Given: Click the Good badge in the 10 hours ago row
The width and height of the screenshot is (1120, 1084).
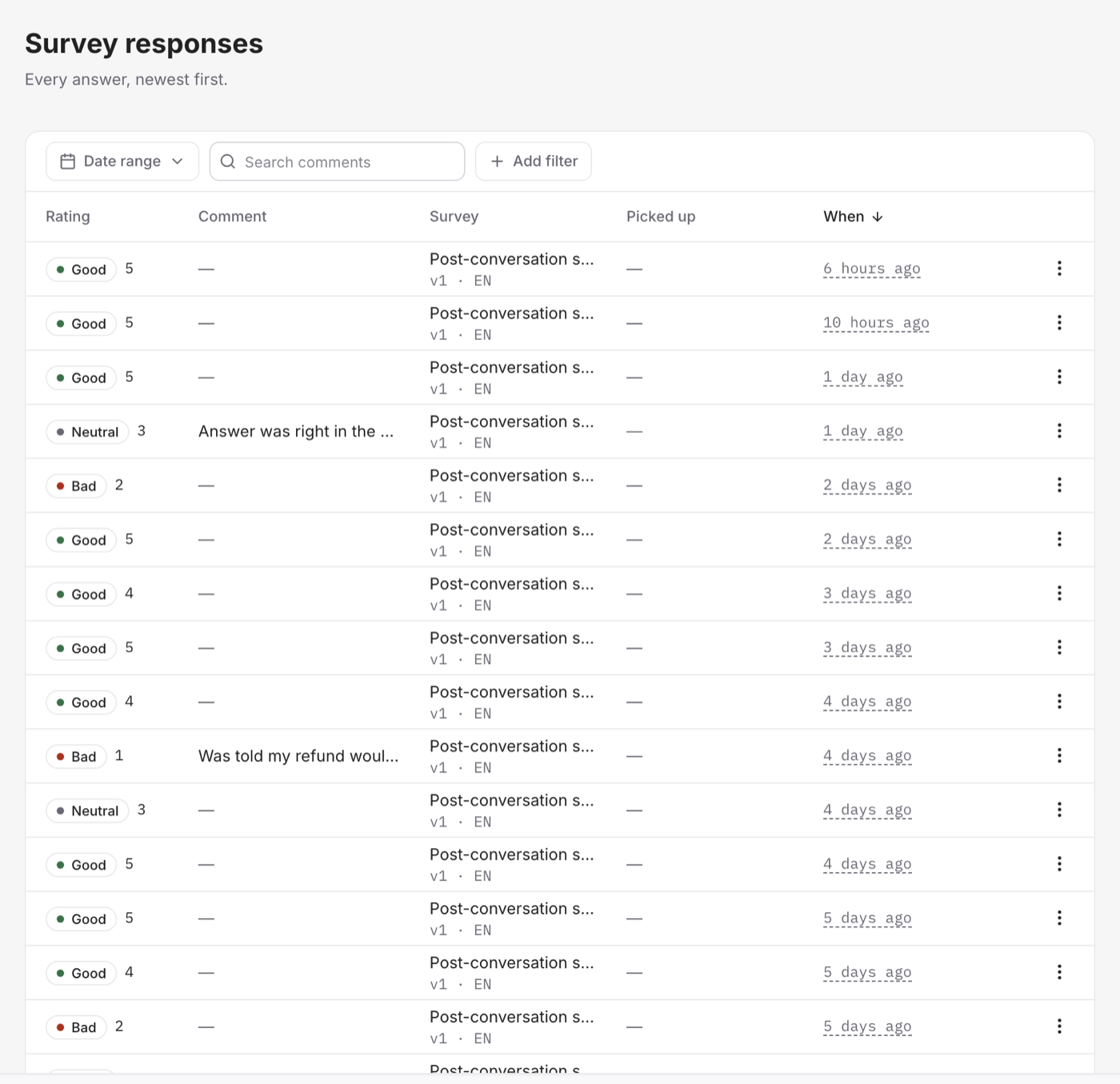Looking at the screenshot, I should pos(81,323).
